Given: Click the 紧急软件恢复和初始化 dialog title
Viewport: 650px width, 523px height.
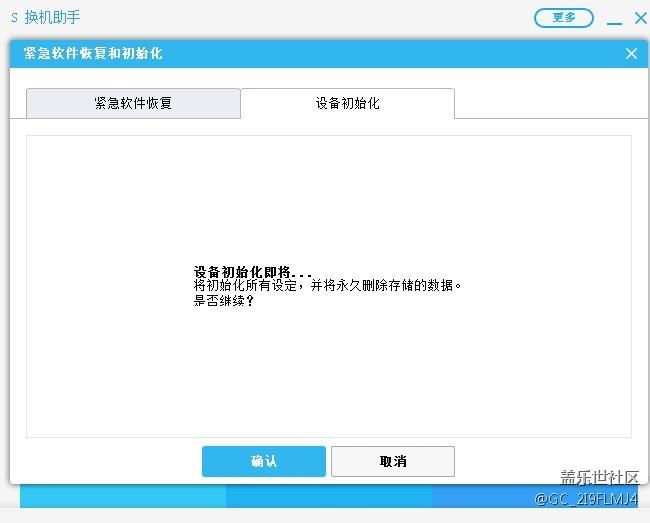Looking at the screenshot, I should pyautogui.click(x=93, y=53).
